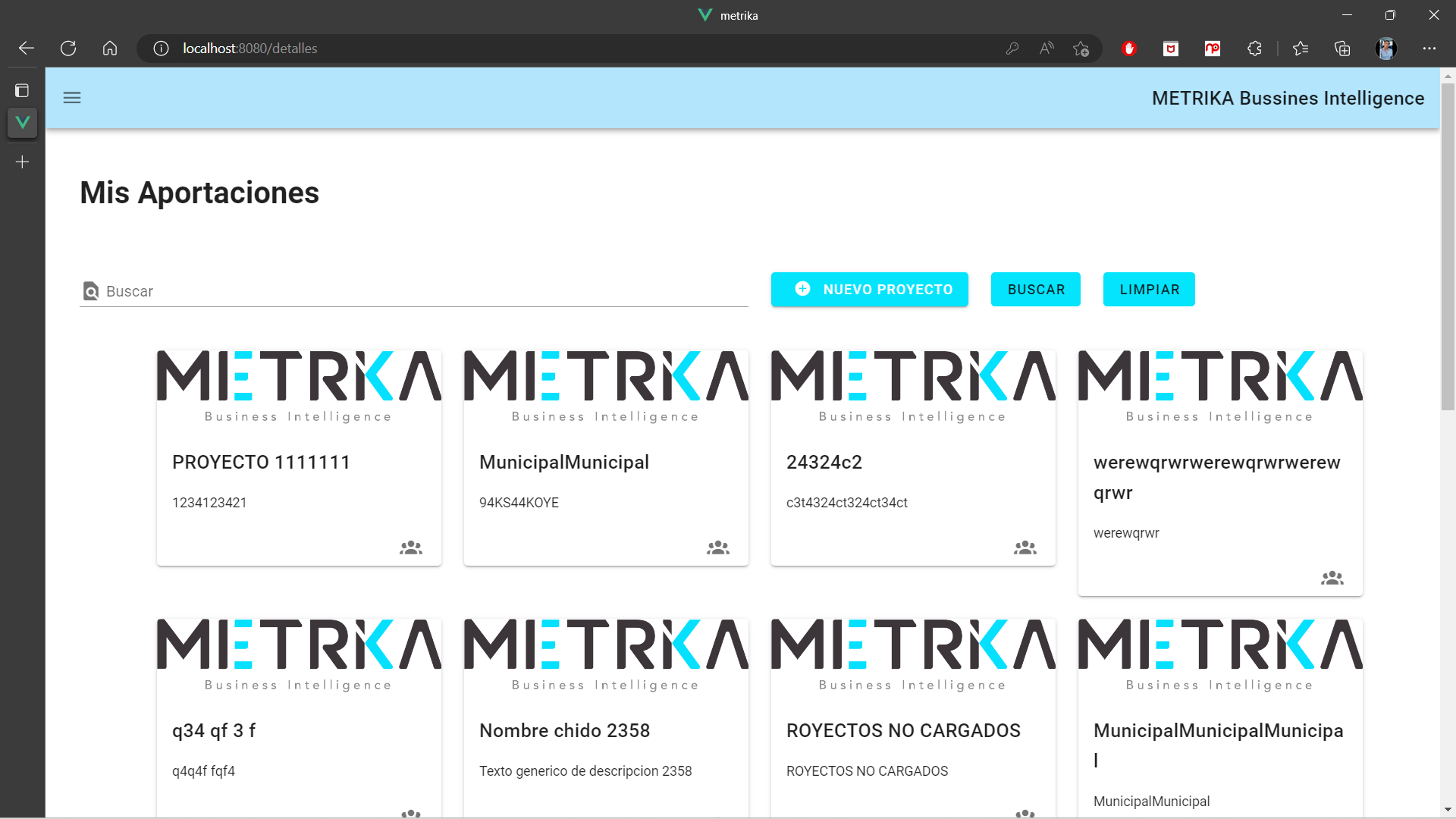The image size is (1456, 819).
Task: Click the LIMPIAR button
Action: (x=1149, y=289)
